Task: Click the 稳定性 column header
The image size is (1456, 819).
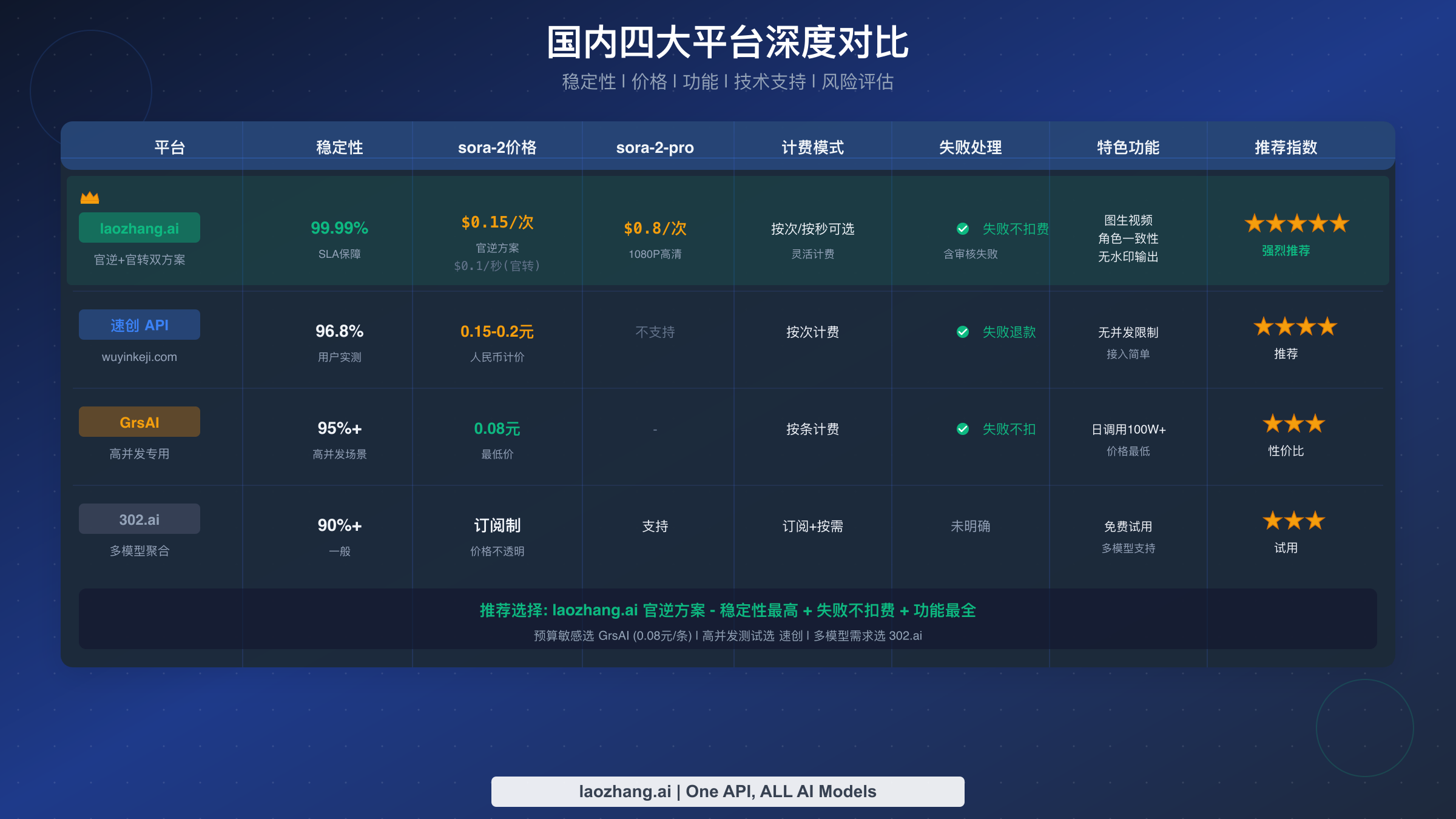Action: pyautogui.click(x=339, y=147)
